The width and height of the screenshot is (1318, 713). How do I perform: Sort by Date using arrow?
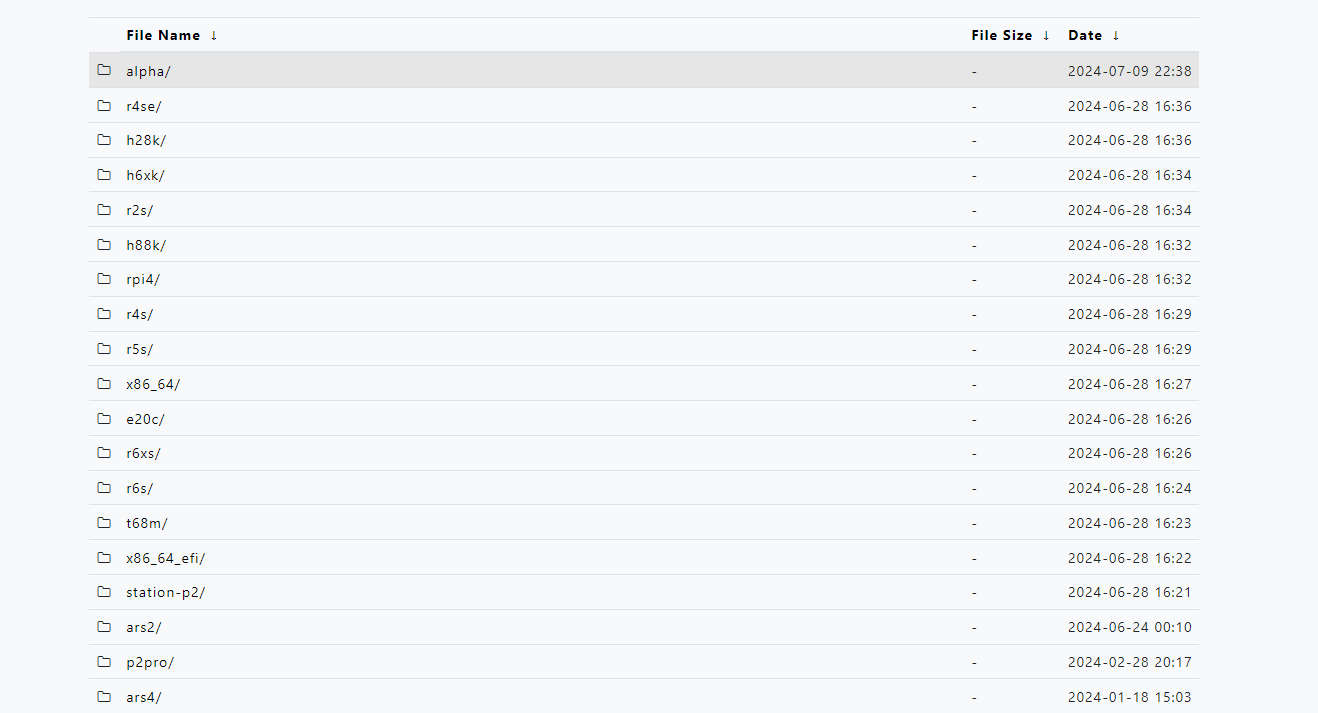click(x=1116, y=35)
